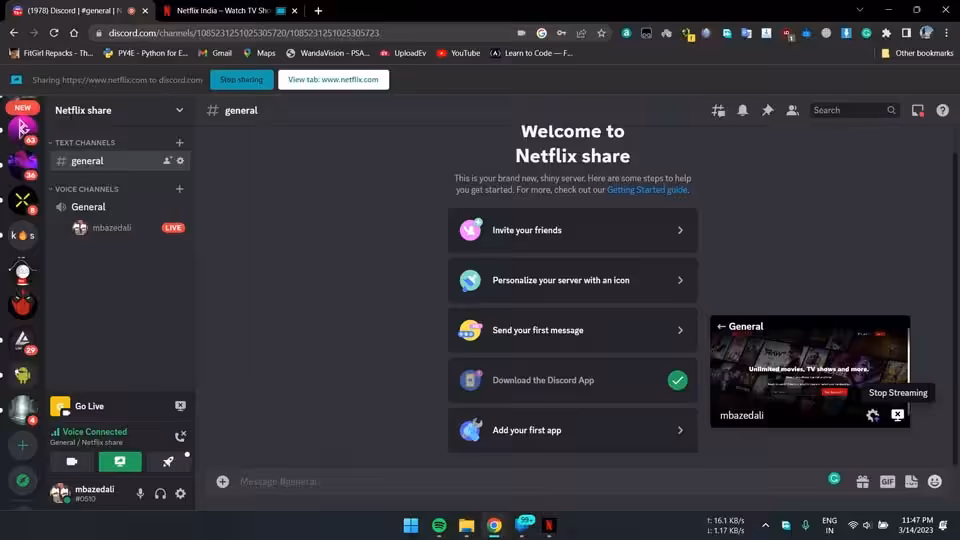The image size is (960, 540).
Task: Open Send your first message step
Action: click(x=572, y=330)
